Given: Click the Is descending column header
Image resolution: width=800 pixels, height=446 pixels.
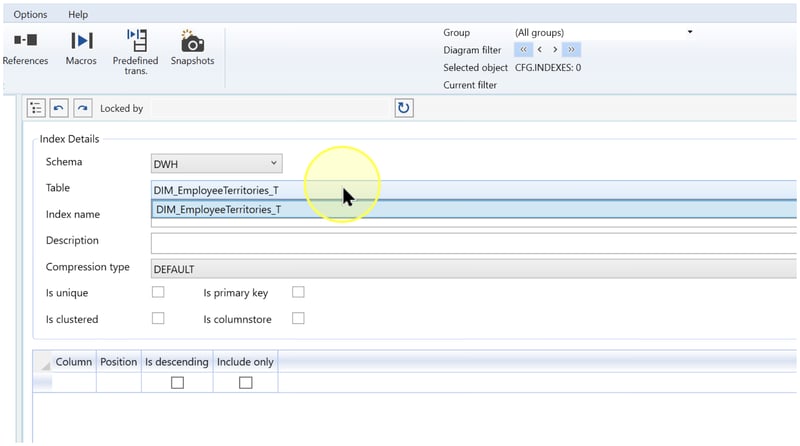Looking at the screenshot, I should pyautogui.click(x=177, y=362).
